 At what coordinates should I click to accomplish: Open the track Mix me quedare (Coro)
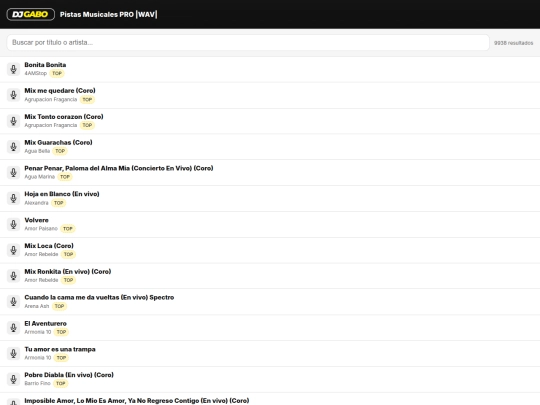tap(60, 91)
